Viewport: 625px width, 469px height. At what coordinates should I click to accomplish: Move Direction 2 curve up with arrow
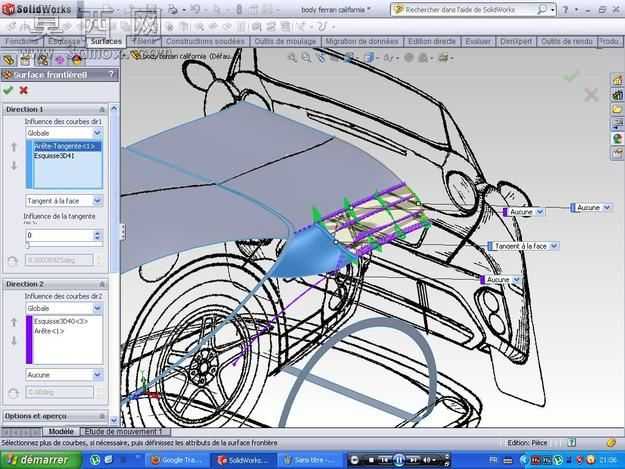click(14, 322)
